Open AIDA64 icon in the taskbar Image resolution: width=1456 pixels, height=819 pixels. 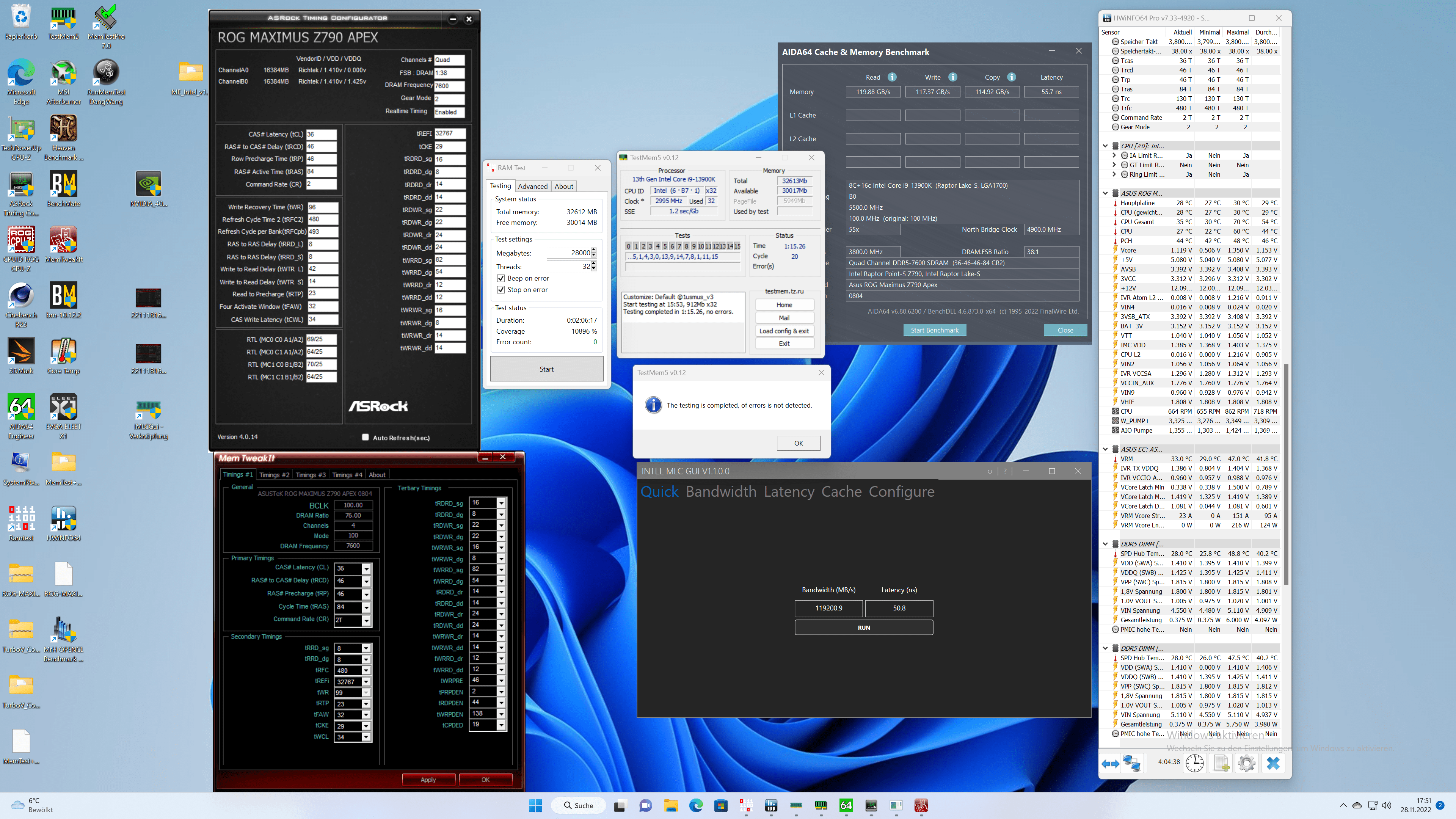(846, 805)
